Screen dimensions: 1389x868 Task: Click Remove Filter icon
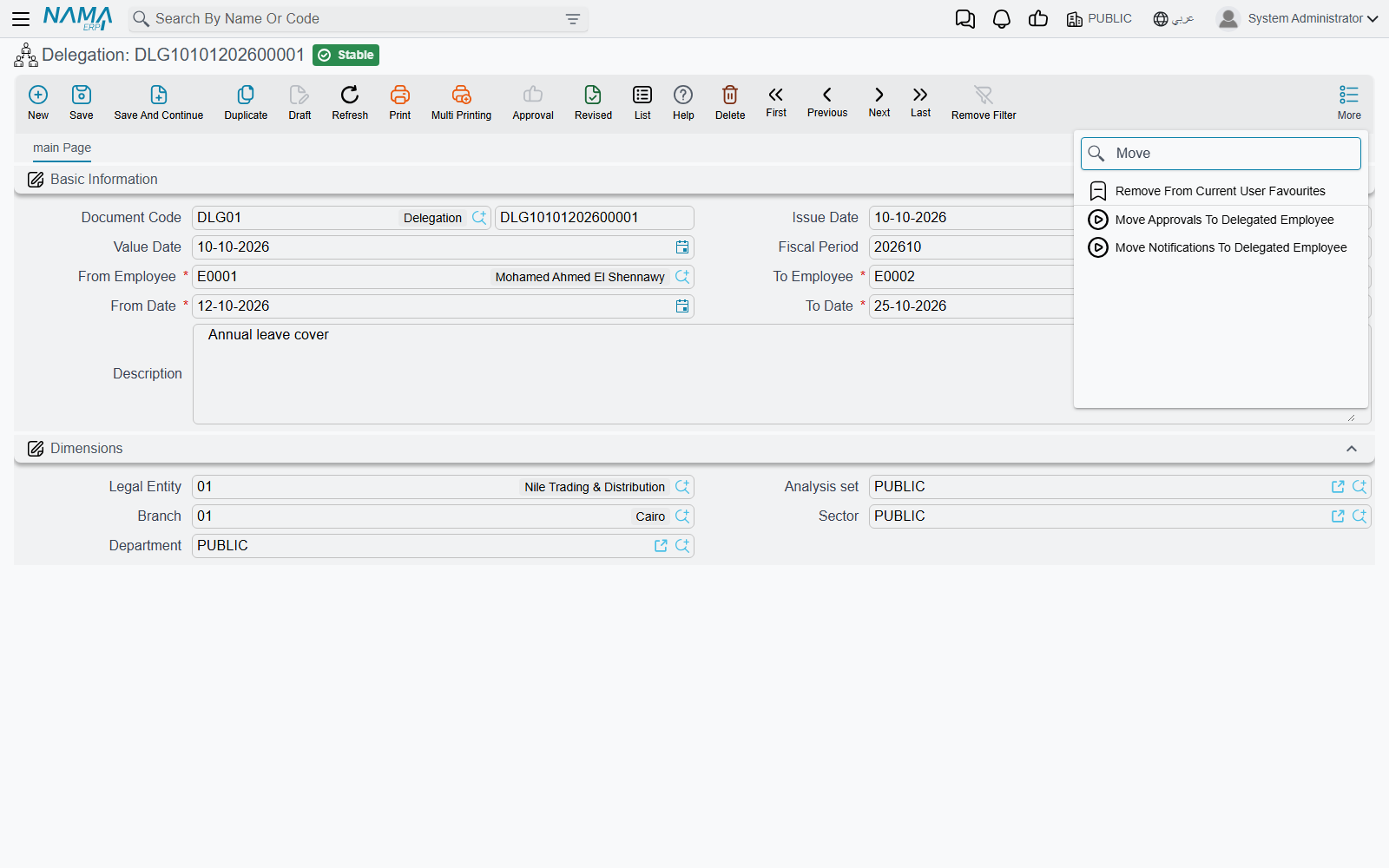point(984,102)
